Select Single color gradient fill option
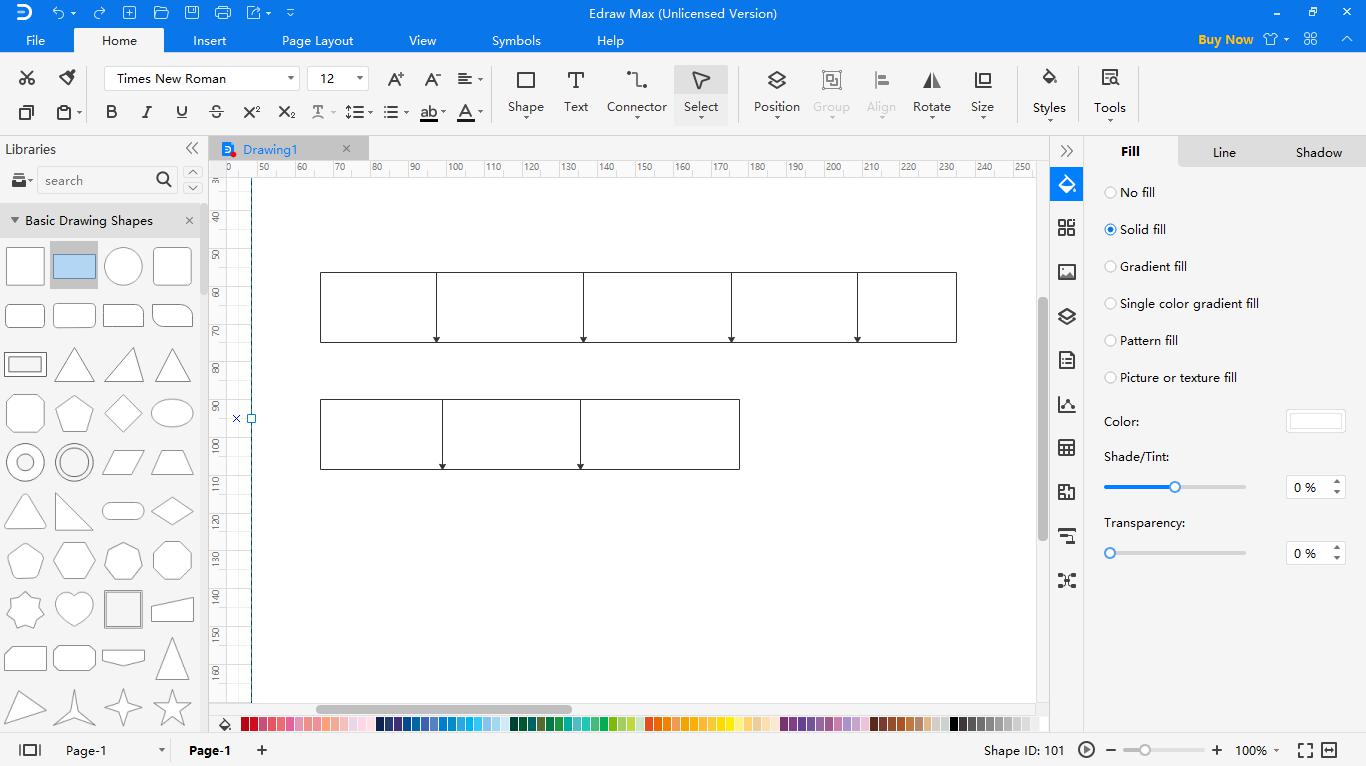 [x=1110, y=303]
